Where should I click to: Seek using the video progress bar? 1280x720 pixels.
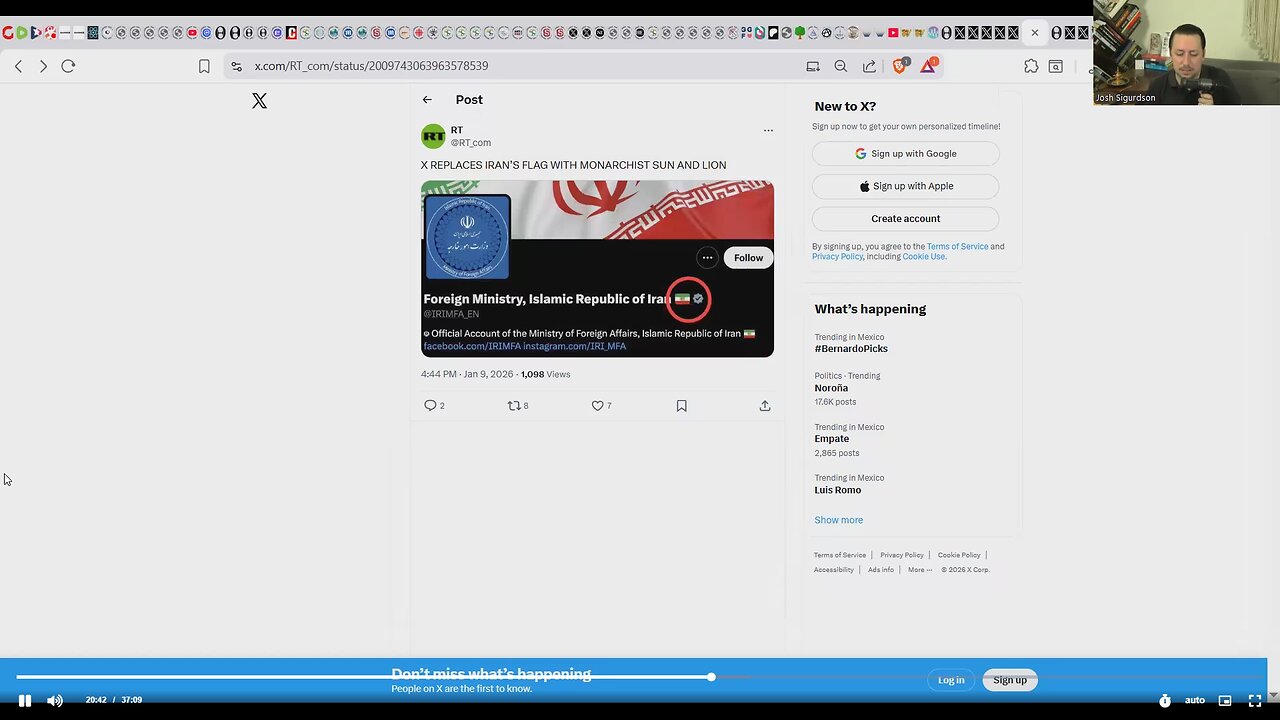[x=640, y=677]
